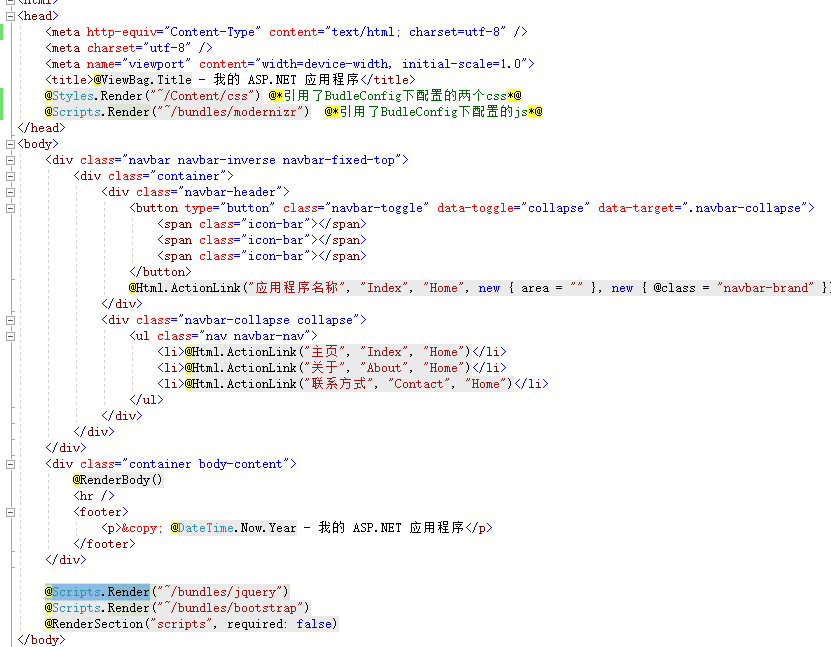Collapse the ul nav navbar-nav block

pyautogui.click(x=10, y=336)
